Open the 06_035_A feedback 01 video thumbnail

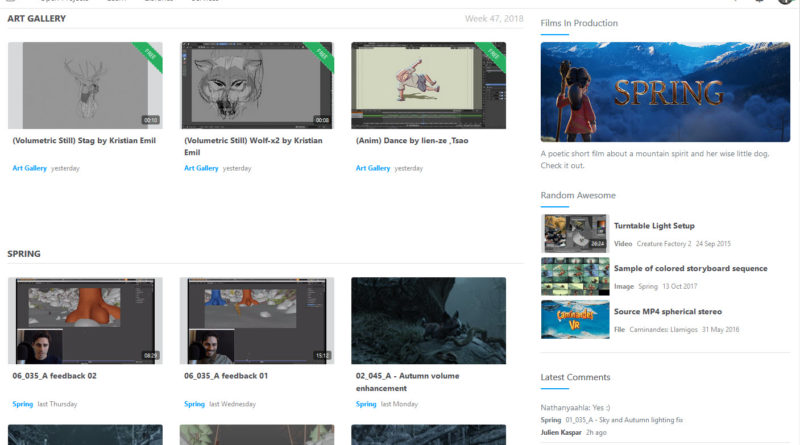[x=257, y=320]
